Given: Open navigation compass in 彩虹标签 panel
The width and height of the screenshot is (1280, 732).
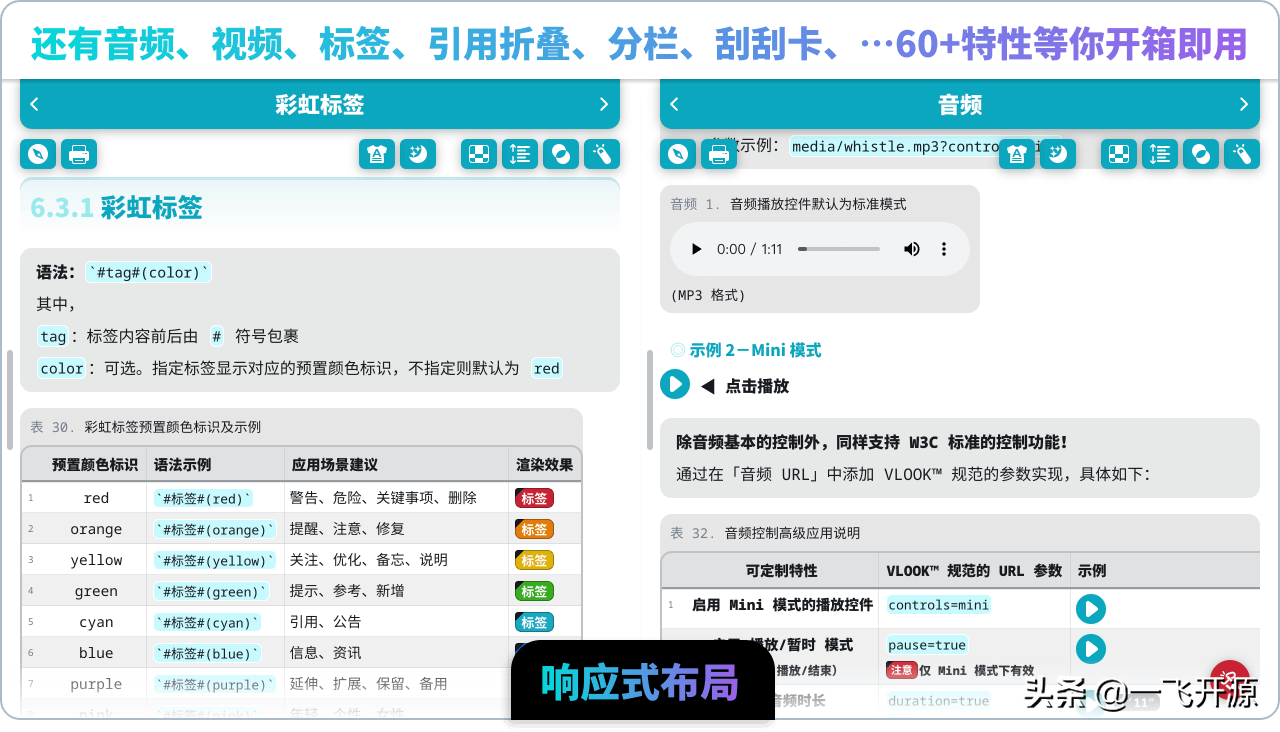Looking at the screenshot, I should pos(38,154).
